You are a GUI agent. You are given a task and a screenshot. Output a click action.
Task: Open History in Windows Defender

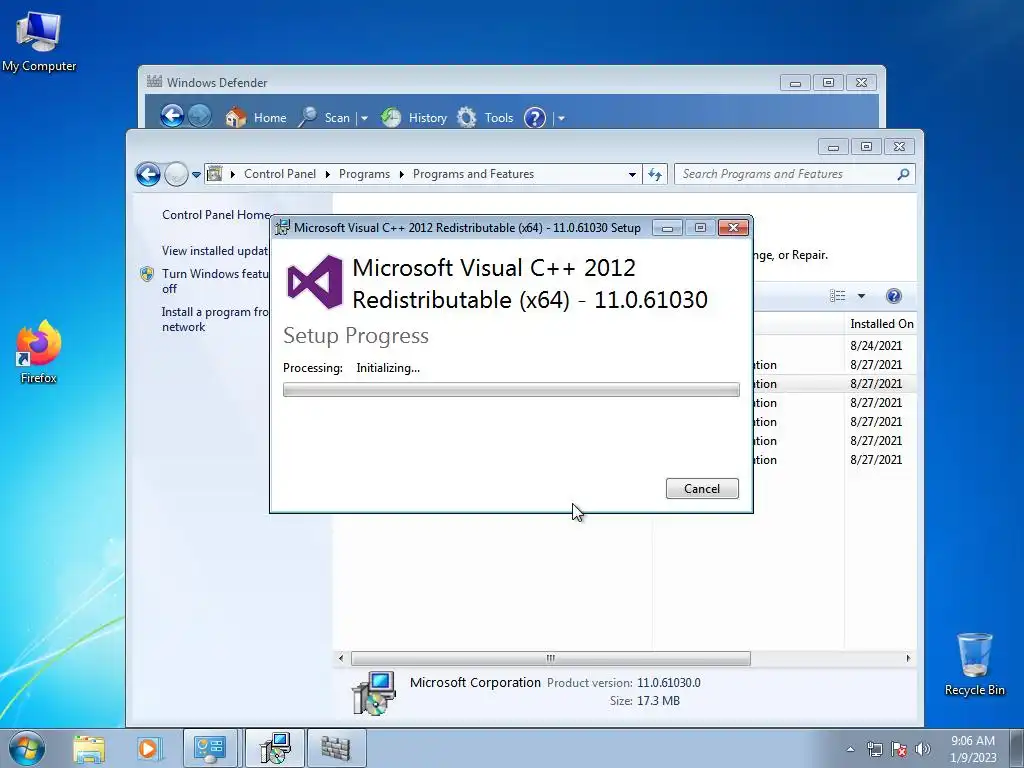[x=427, y=118]
